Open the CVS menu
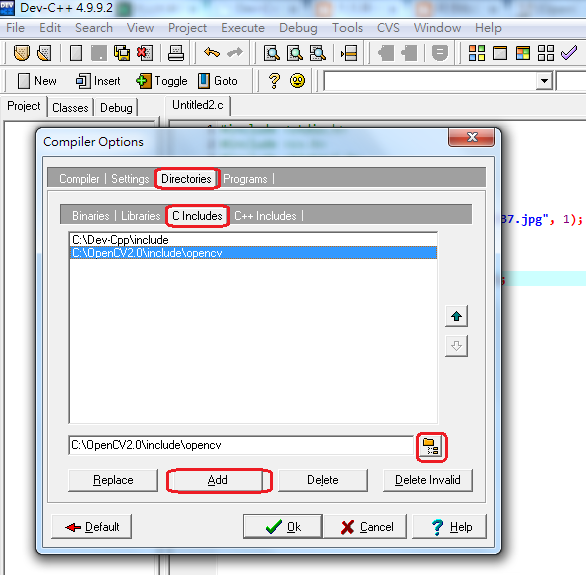 [388, 28]
